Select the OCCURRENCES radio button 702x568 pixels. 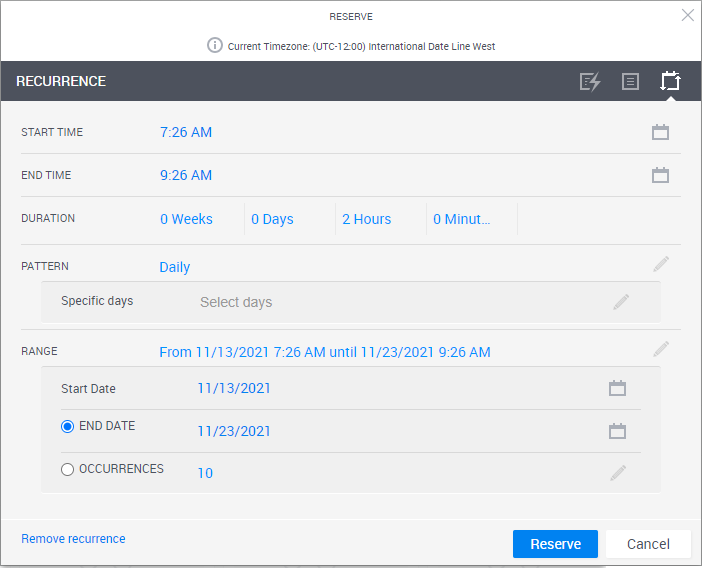point(68,469)
